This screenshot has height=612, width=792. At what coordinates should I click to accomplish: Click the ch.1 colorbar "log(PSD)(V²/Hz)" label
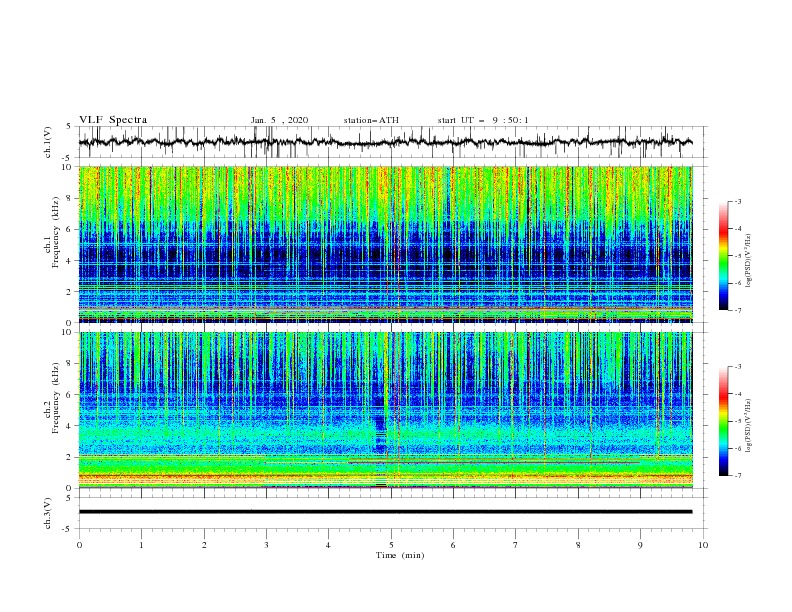748,261
